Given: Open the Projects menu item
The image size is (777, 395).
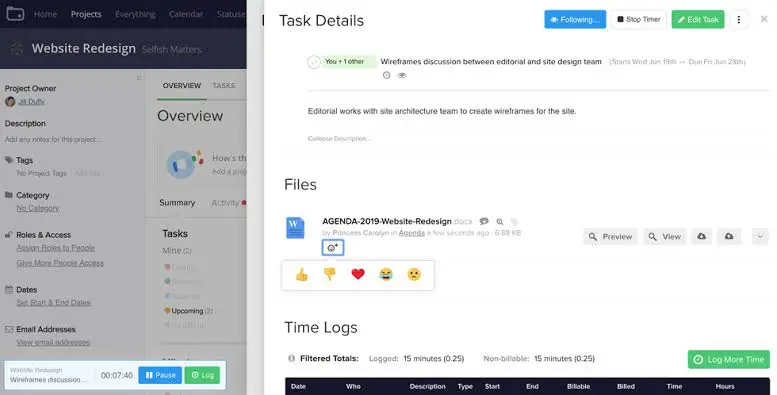Looking at the screenshot, I should coord(86,14).
